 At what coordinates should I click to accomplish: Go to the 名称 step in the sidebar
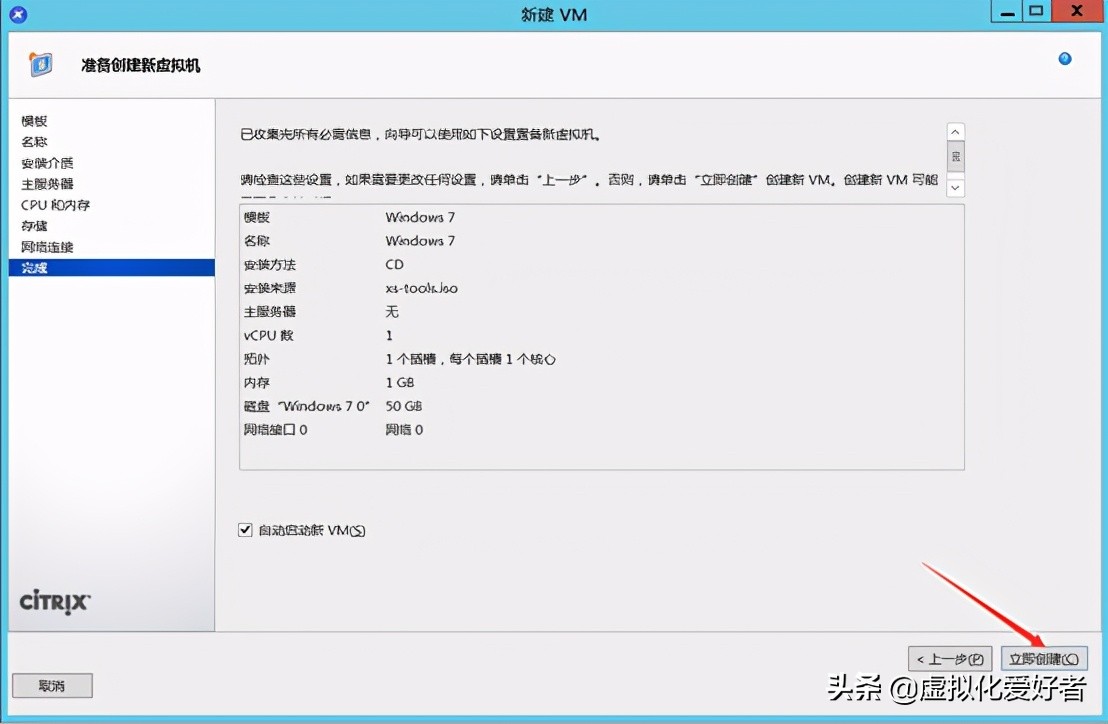tap(34, 142)
